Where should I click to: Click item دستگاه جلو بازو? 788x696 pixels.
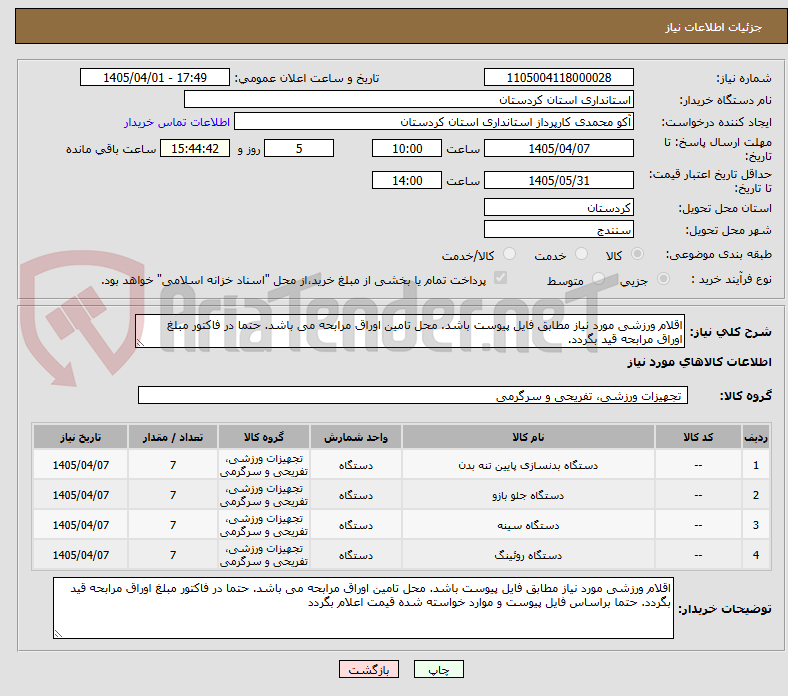point(528,495)
